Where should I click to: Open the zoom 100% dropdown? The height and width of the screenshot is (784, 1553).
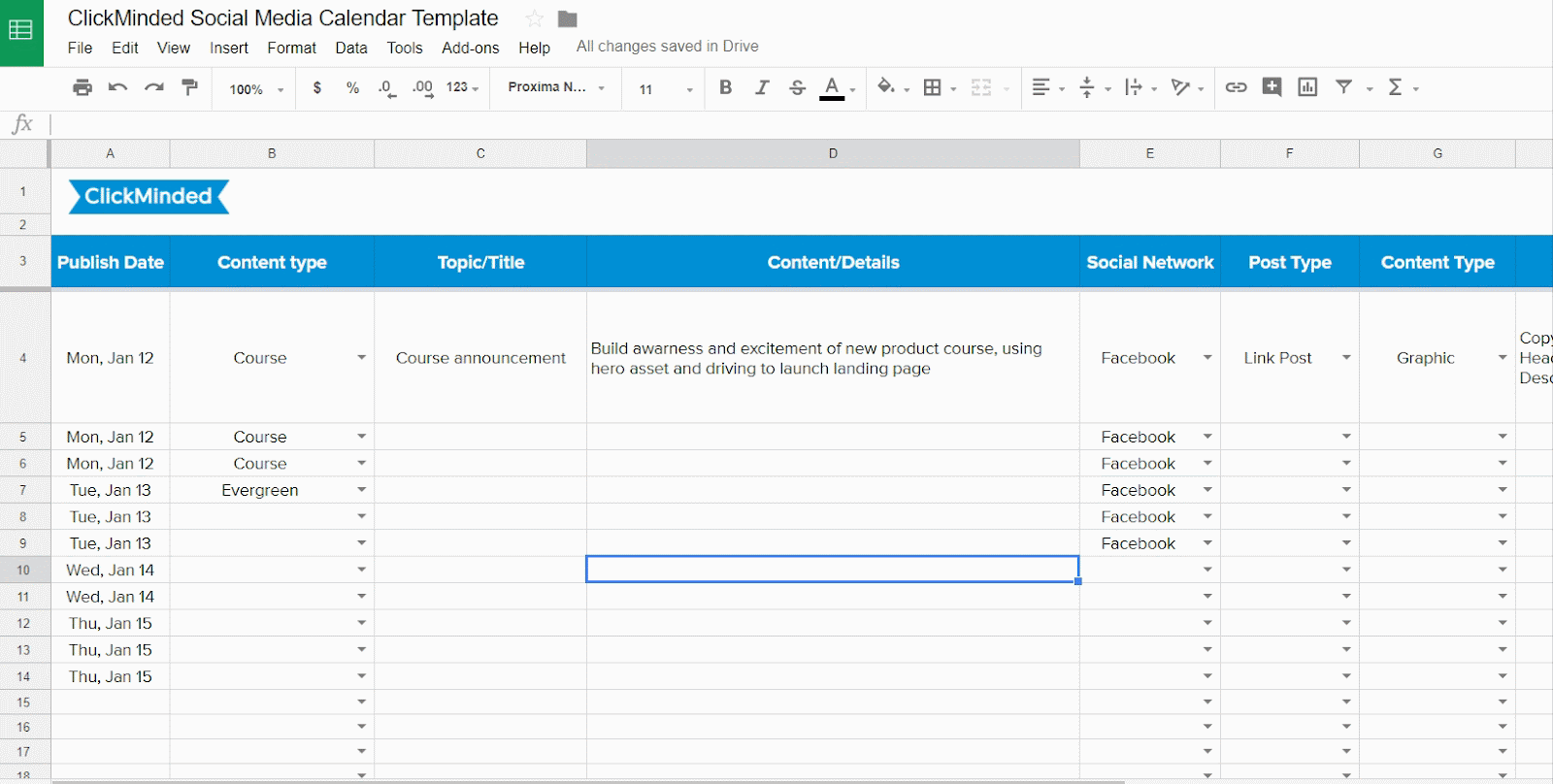click(x=256, y=89)
